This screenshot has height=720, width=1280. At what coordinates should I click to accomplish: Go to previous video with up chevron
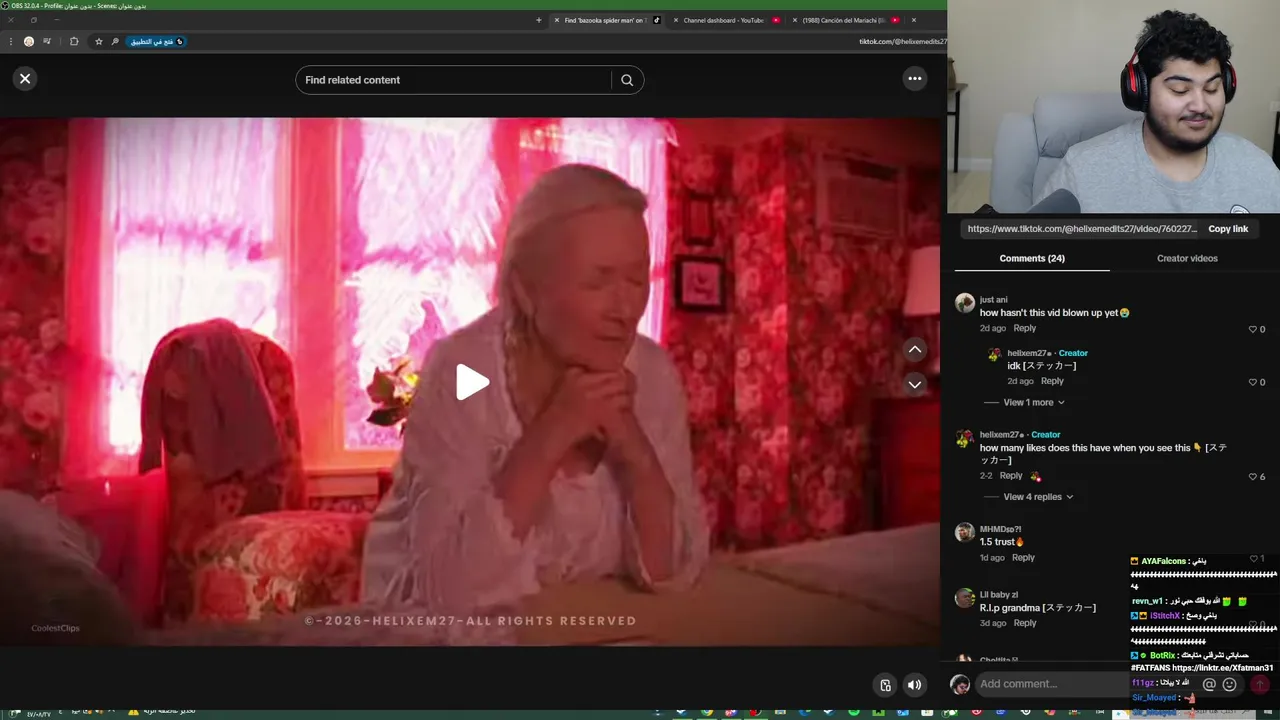(914, 349)
